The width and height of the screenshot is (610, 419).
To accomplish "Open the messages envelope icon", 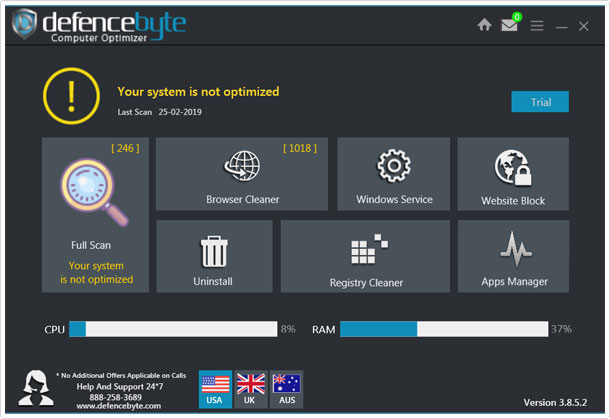I will tap(509, 26).
